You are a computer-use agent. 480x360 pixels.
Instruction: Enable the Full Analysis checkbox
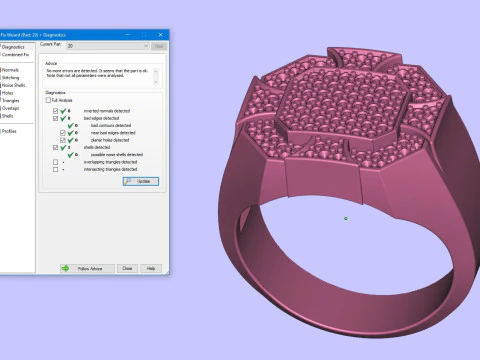click(x=48, y=100)
